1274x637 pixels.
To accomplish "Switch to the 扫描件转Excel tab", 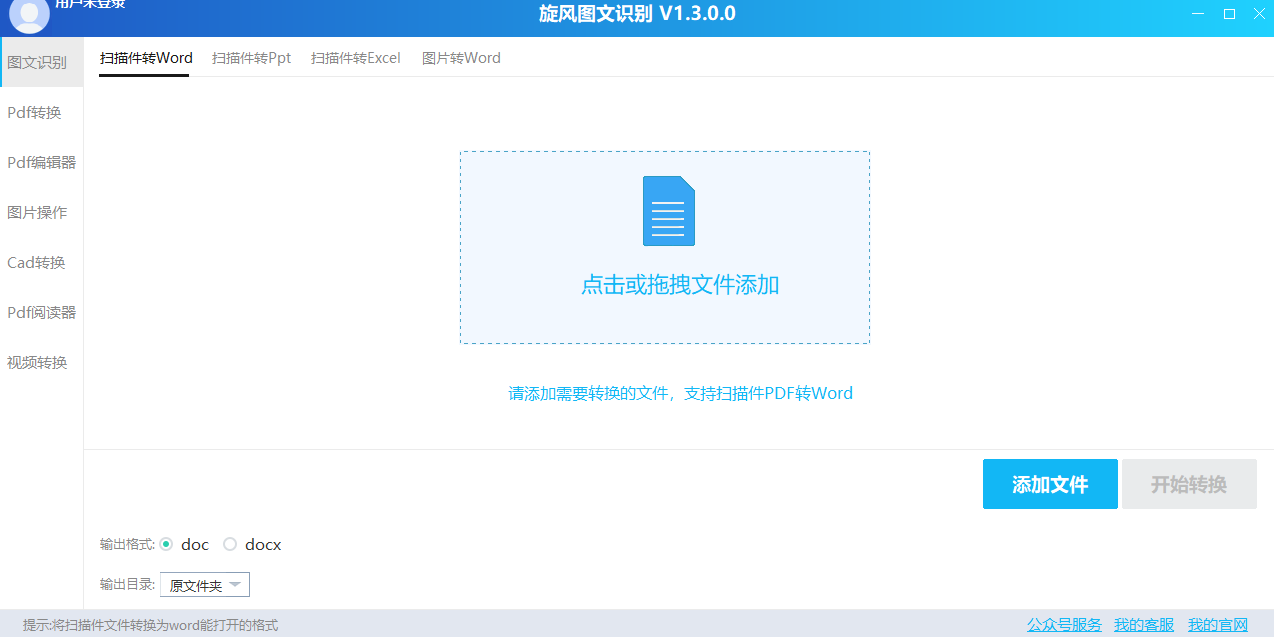I will point(355,58).
